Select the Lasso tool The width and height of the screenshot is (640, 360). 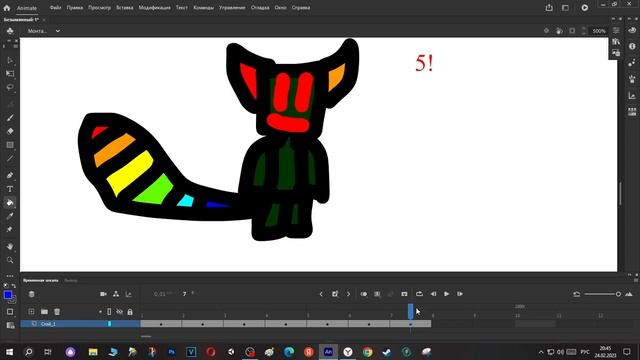10,87
